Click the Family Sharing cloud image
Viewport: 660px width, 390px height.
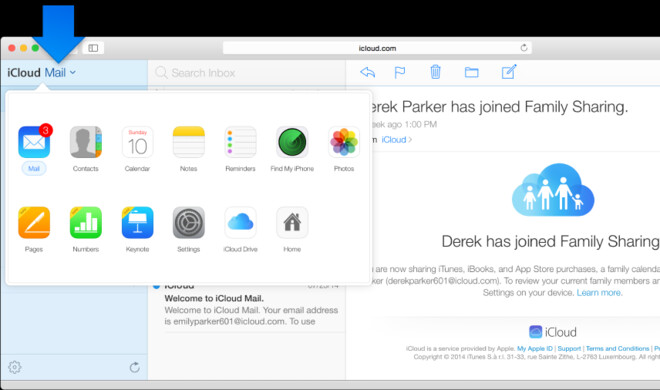click(553, 190)
